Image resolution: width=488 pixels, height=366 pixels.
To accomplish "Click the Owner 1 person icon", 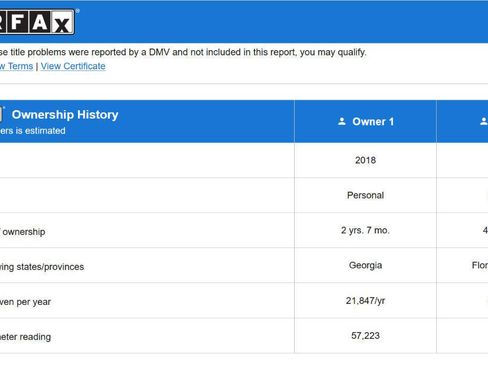I will tap(342, 121).
